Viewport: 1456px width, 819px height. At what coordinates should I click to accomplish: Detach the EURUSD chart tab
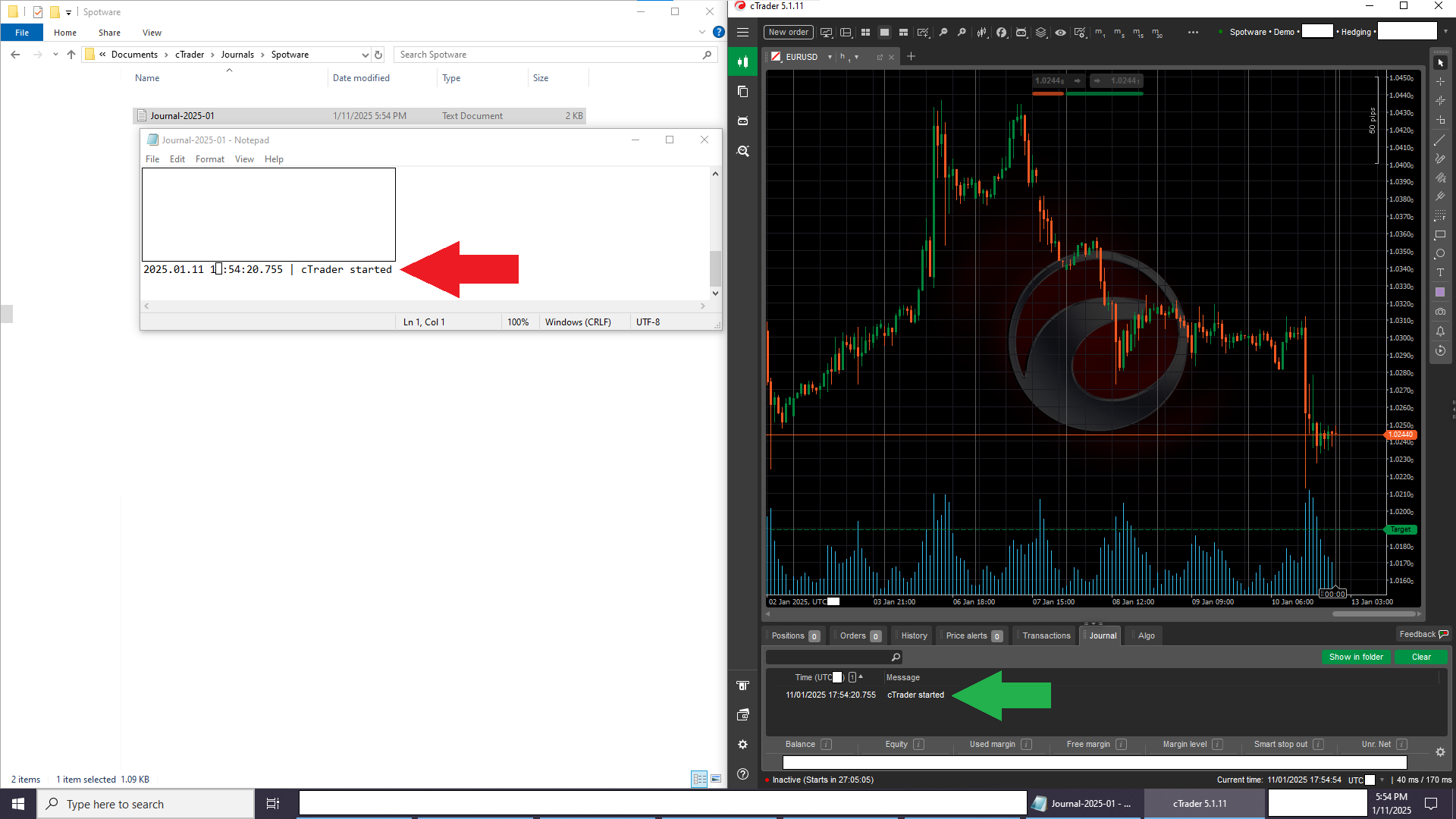(x=880, y=57)
